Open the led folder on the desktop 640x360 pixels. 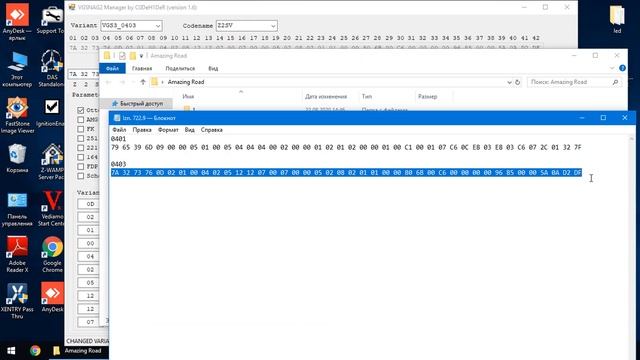[x=617, y=20]
